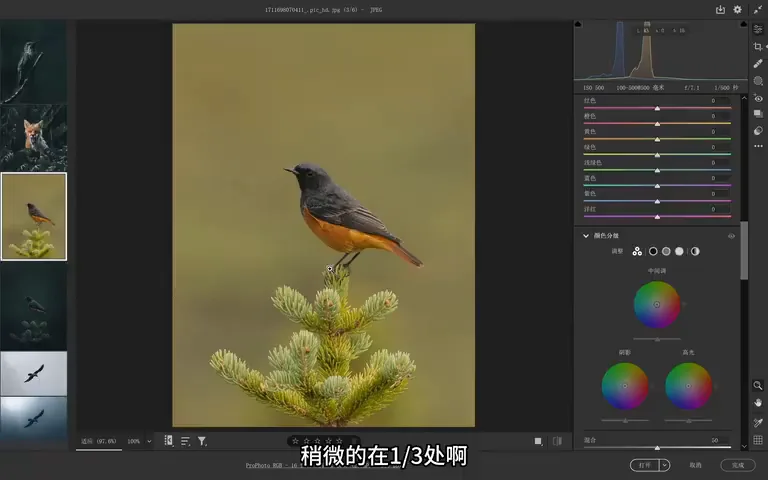Click the 红色 red slider handle
The image size is (768, 480).
pos(657,108)
